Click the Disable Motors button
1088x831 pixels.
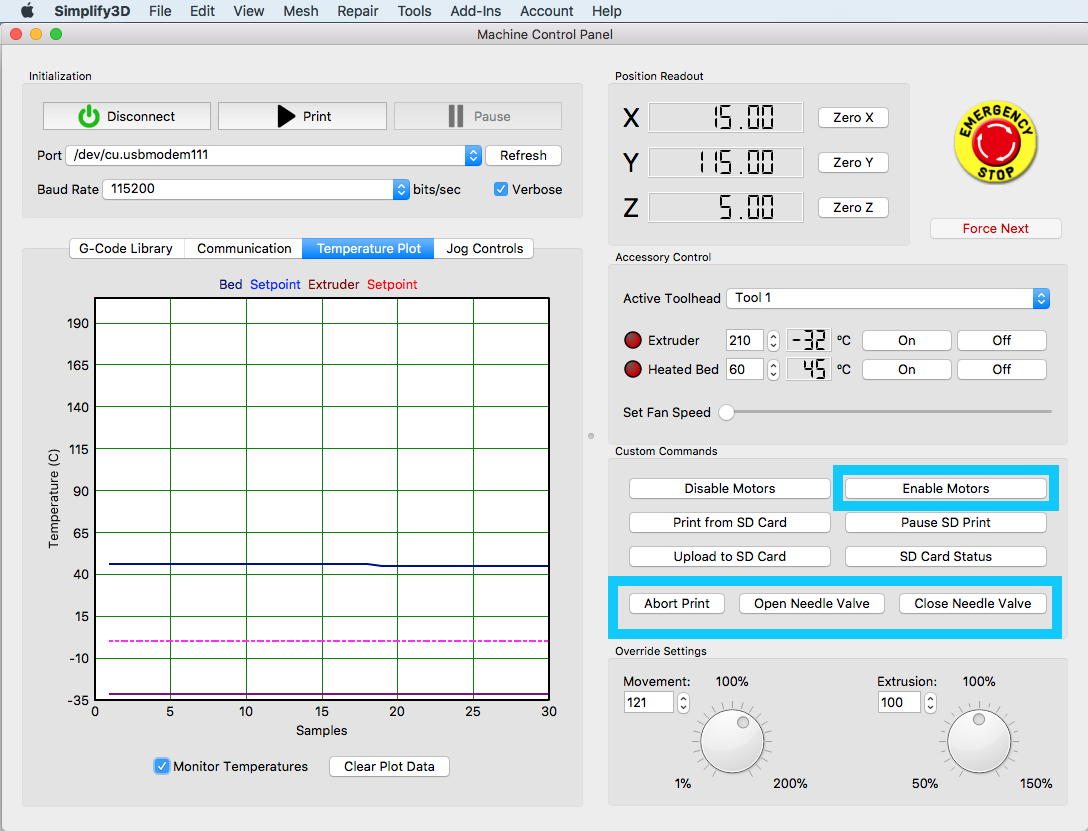[x=729, y=488]
